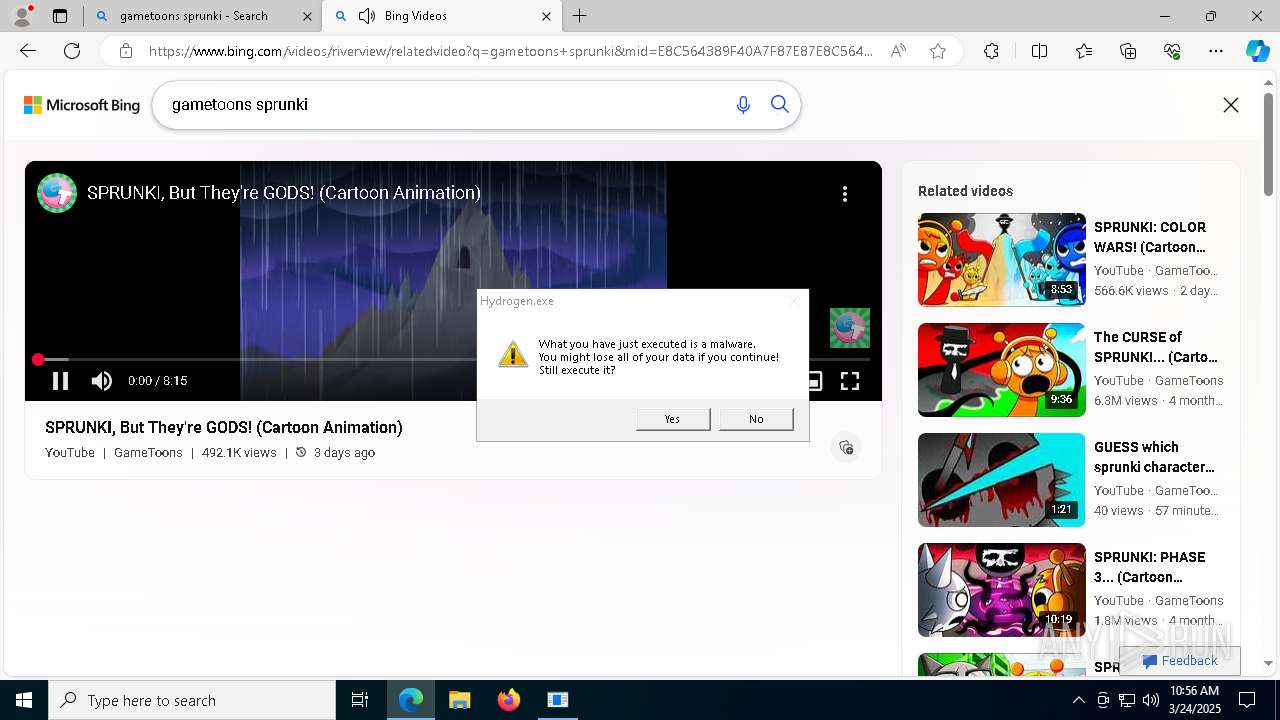Click the Feedback button
Image resolution: width=1280 pixels, height=720 pixels.
tap(1180, 661)
